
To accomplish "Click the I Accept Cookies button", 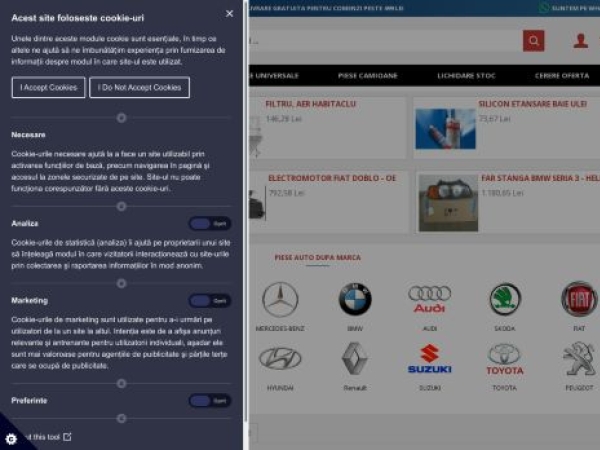I will [49, 88].
